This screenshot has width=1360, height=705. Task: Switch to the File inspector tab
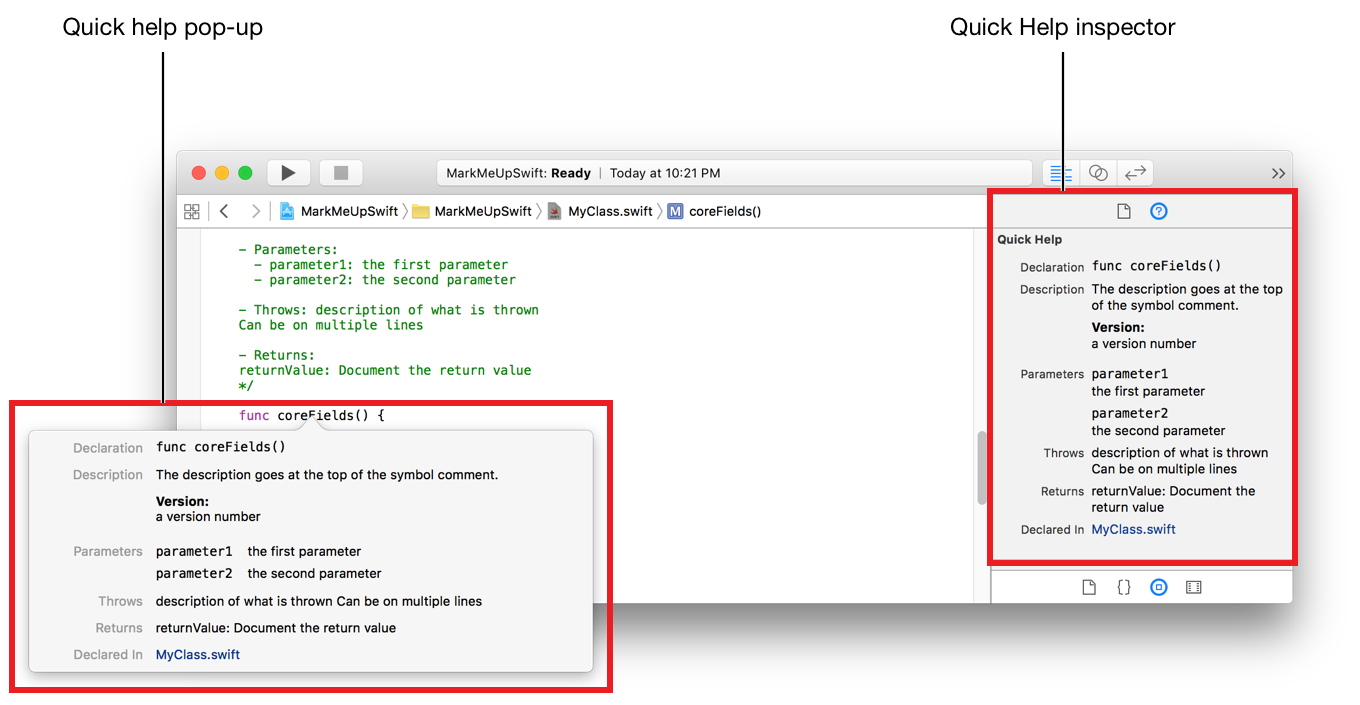click(x=1123, y=211)
